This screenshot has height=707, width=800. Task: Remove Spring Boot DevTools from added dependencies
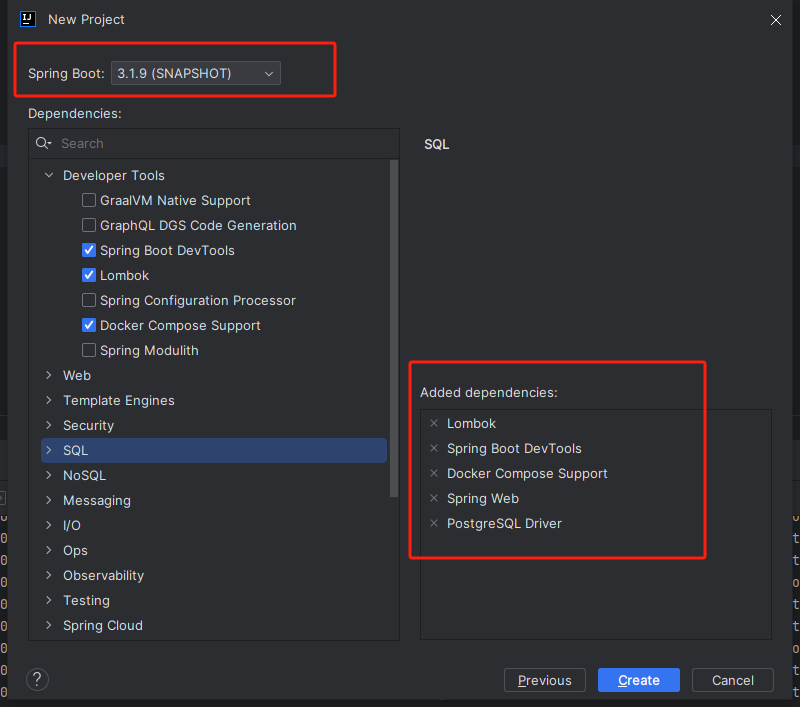(x=434, y=448)
